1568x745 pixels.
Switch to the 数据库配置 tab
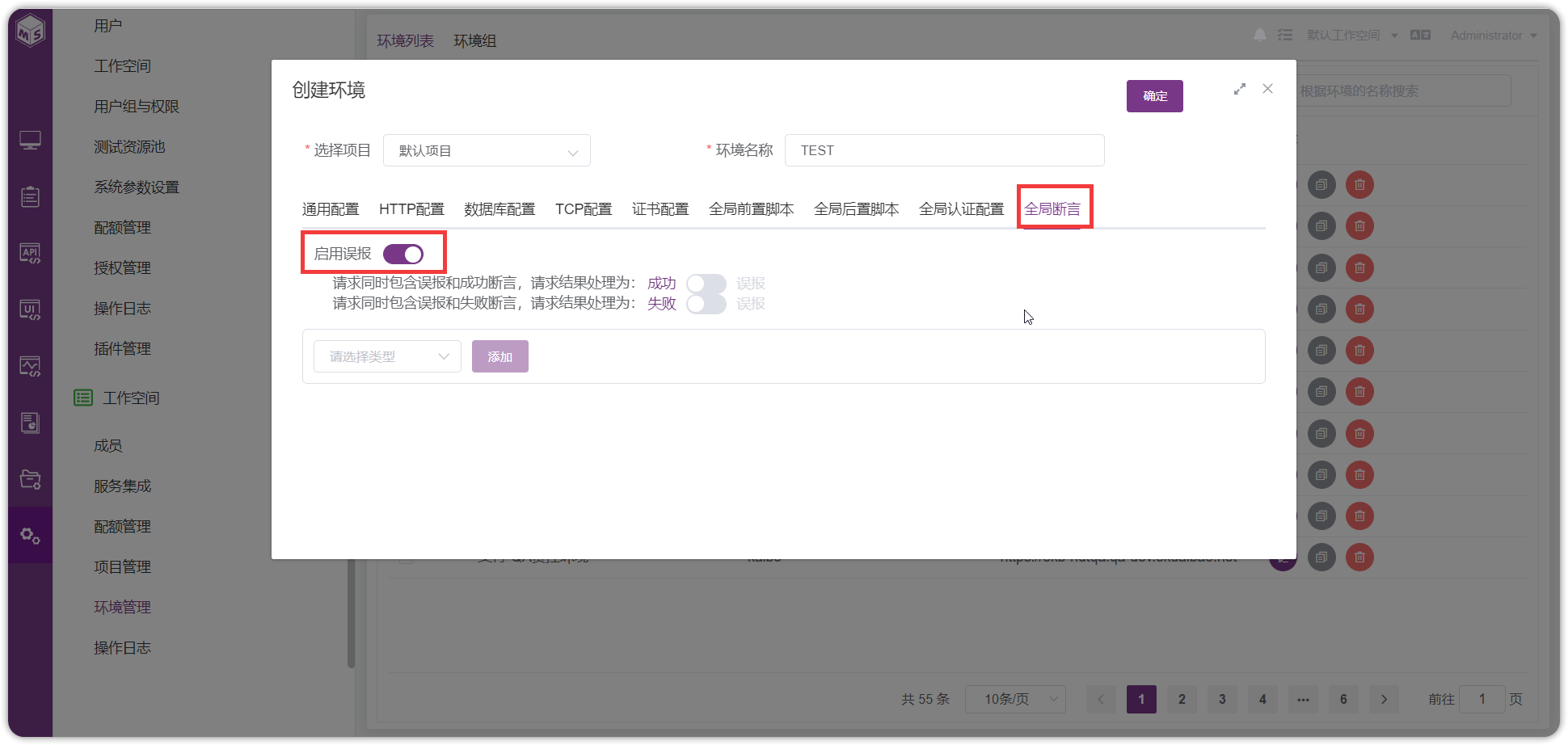click(499, 209)
